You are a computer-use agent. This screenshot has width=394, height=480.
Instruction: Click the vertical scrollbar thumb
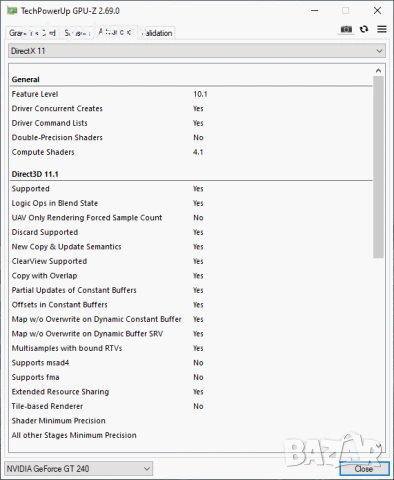(x=378, y=167)
